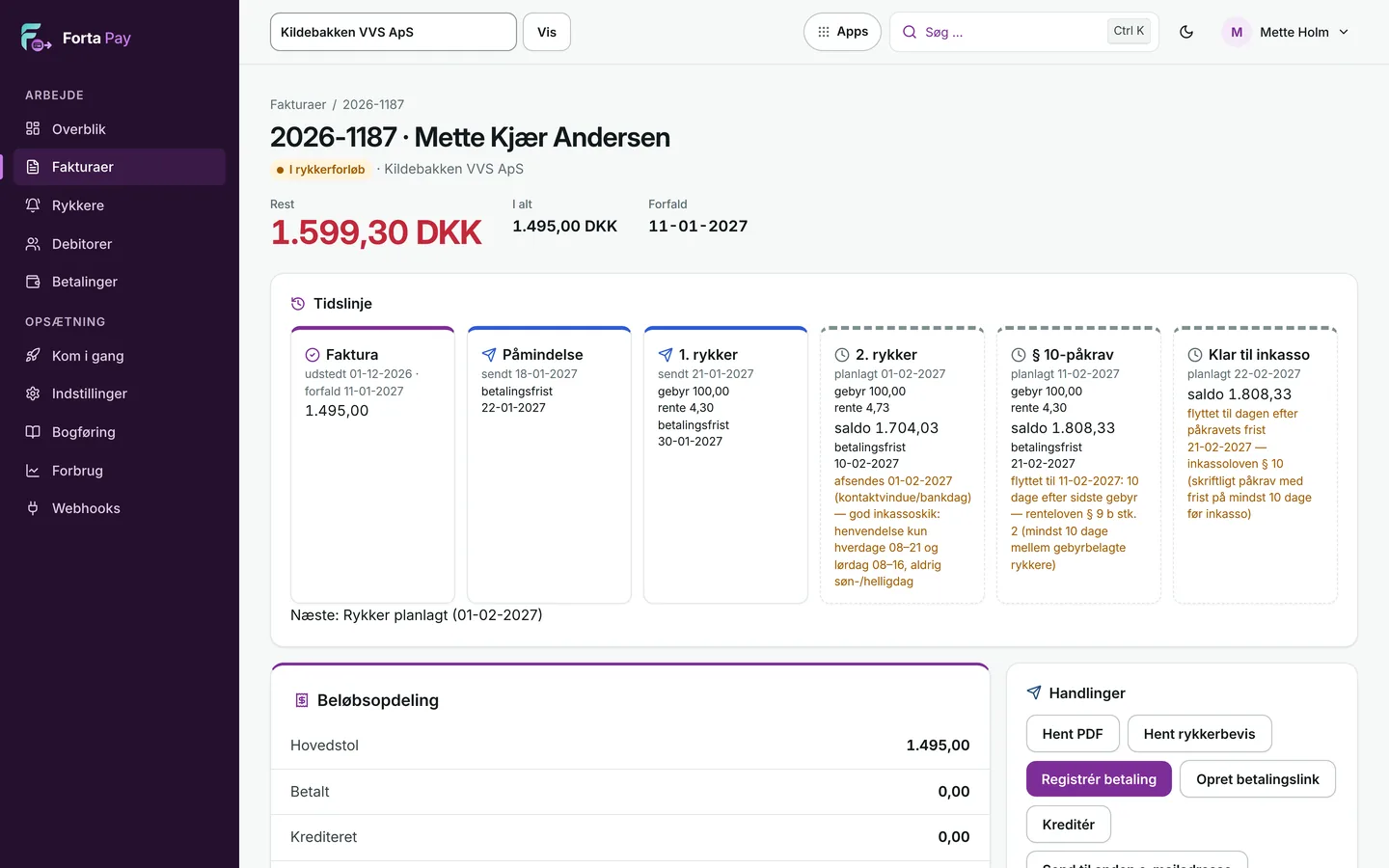1389x868 pixels.
Task: Click the Krediteret row label
Action: click(324, 837)
